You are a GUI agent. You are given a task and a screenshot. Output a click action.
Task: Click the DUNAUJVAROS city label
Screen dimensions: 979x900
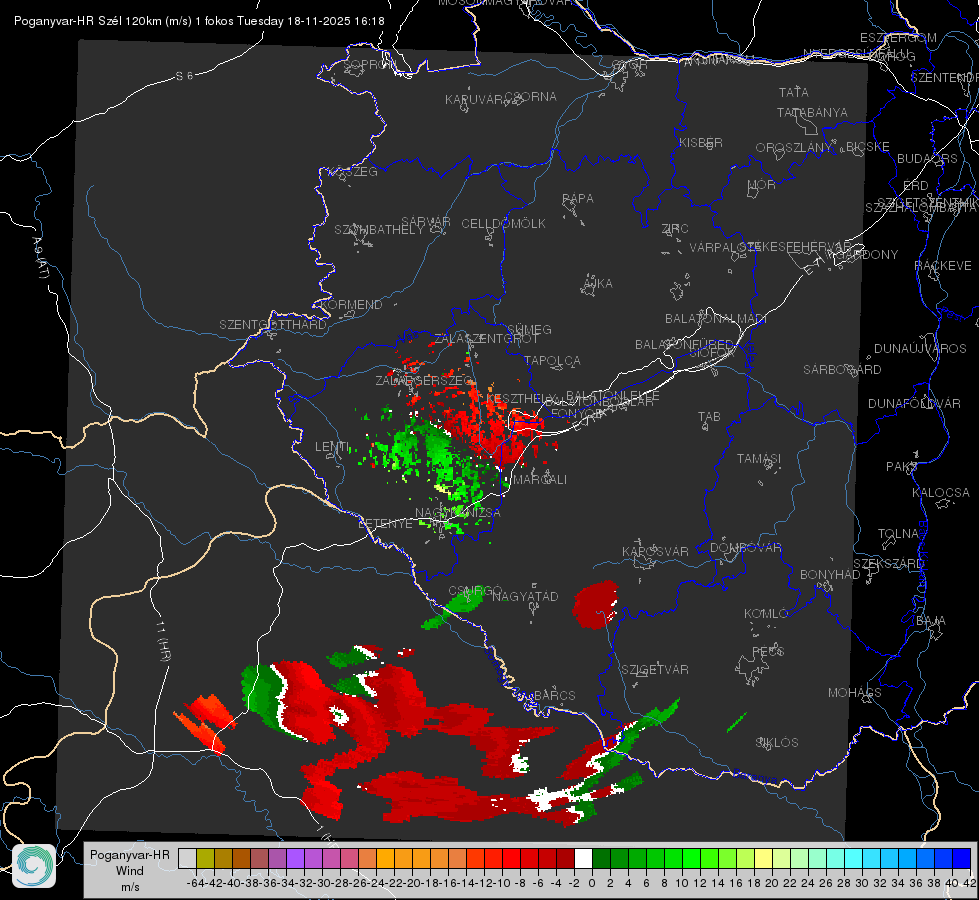920,349
